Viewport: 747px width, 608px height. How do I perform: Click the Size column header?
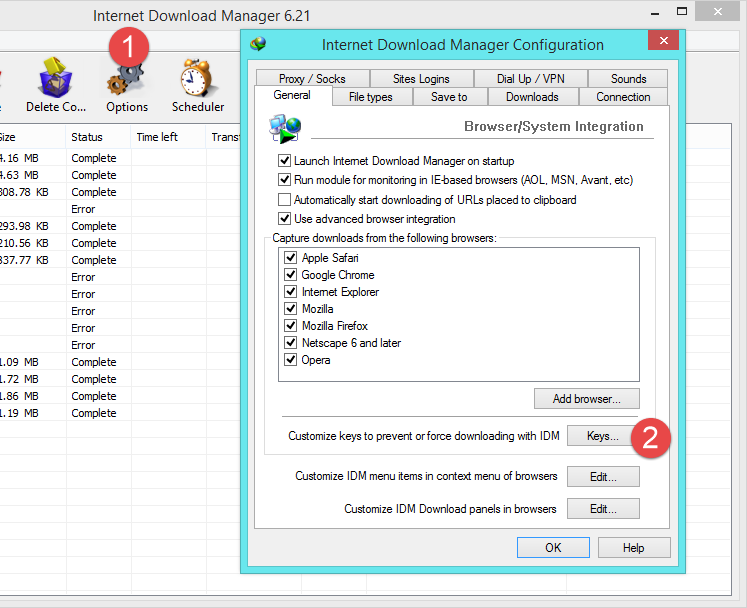(32, 137)
